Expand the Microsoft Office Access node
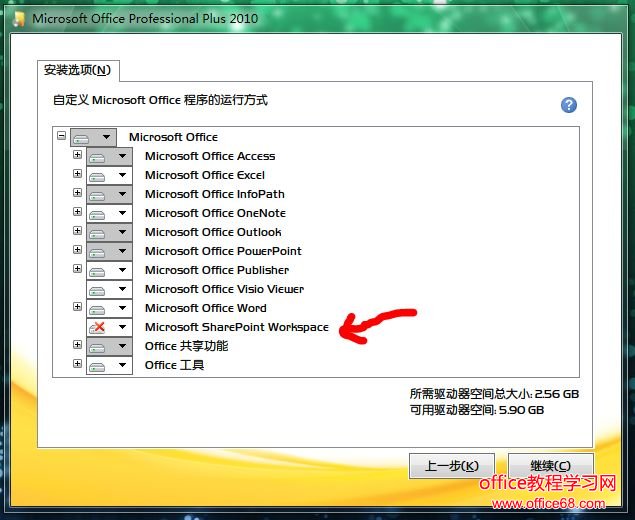Image resolution: width=635 pixels, height=520 pixels. [77, 154]
